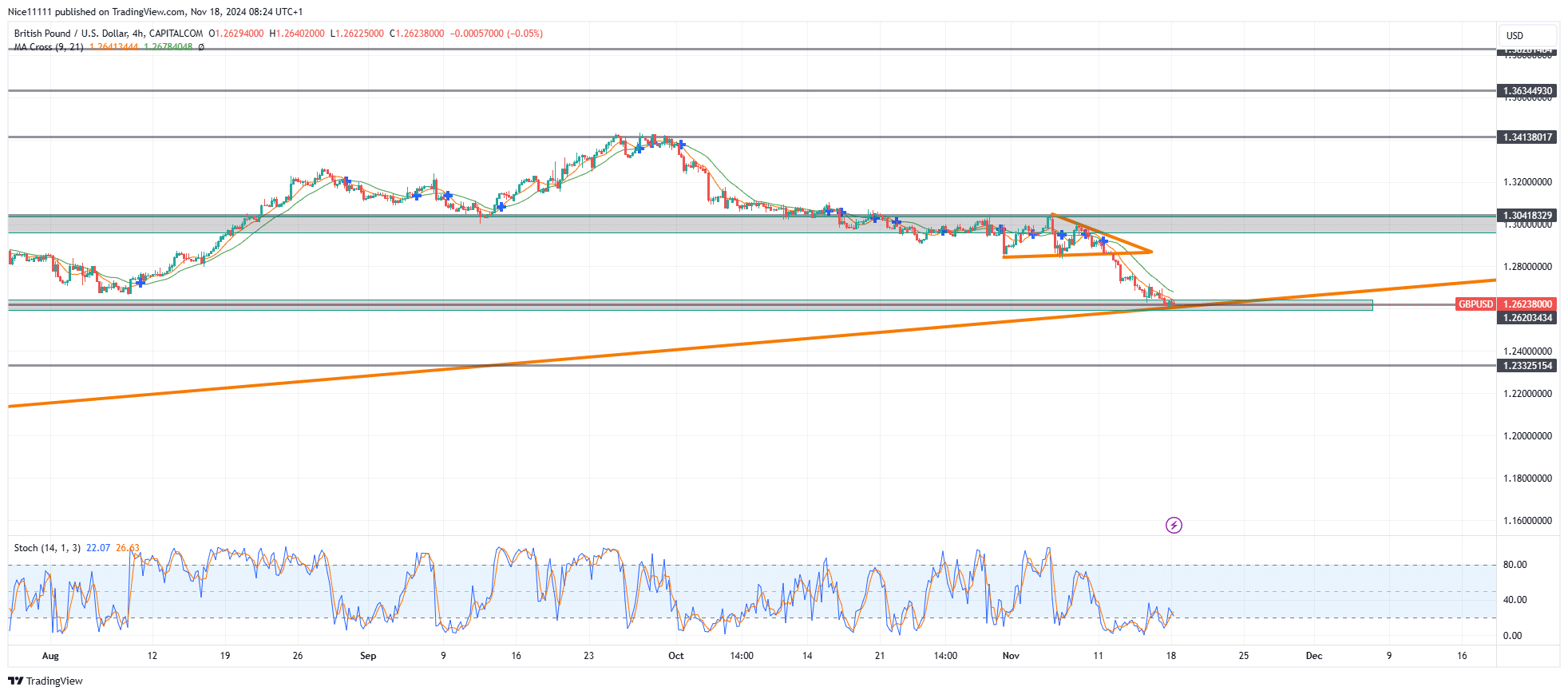This screenshot has height=695, width=1568.
Task: Click the high price H1.26402000
Action: [297, 34]
